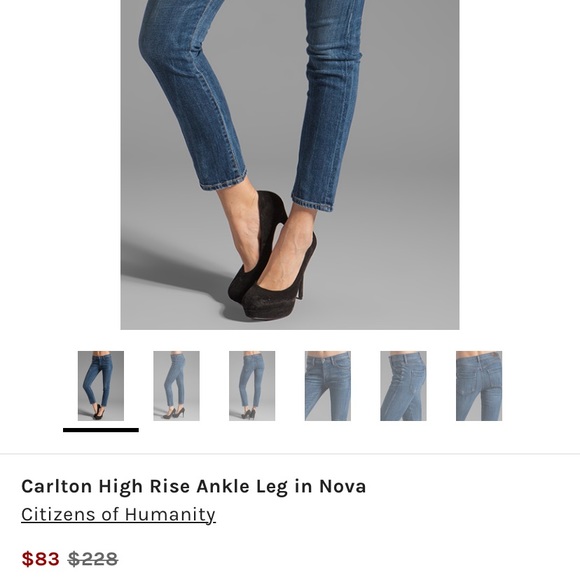Viewport: 580px width, 580px height.
Task: Enlarge the main jeans product photo
Action: [290, 165]
